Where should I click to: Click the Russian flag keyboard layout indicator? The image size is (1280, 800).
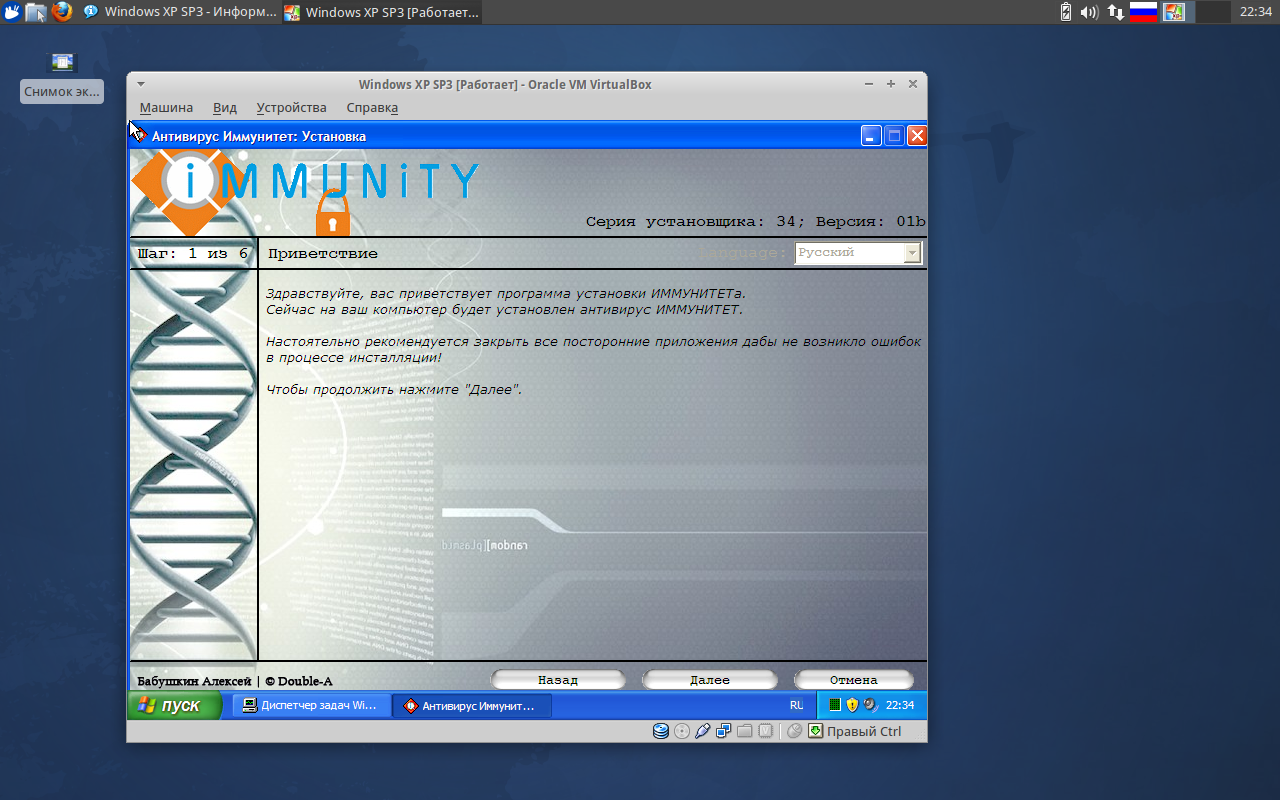click(x=1143, y=12)
